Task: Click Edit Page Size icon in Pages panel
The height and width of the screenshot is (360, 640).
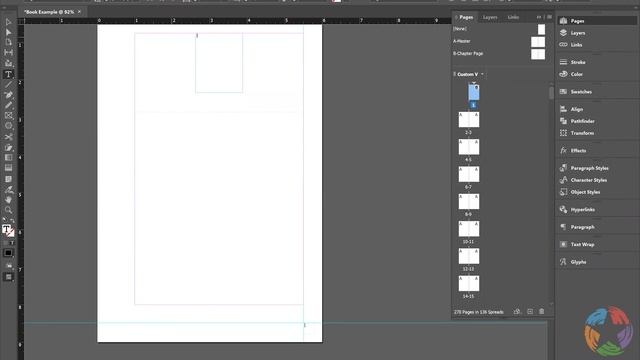Action: point(517,311)
